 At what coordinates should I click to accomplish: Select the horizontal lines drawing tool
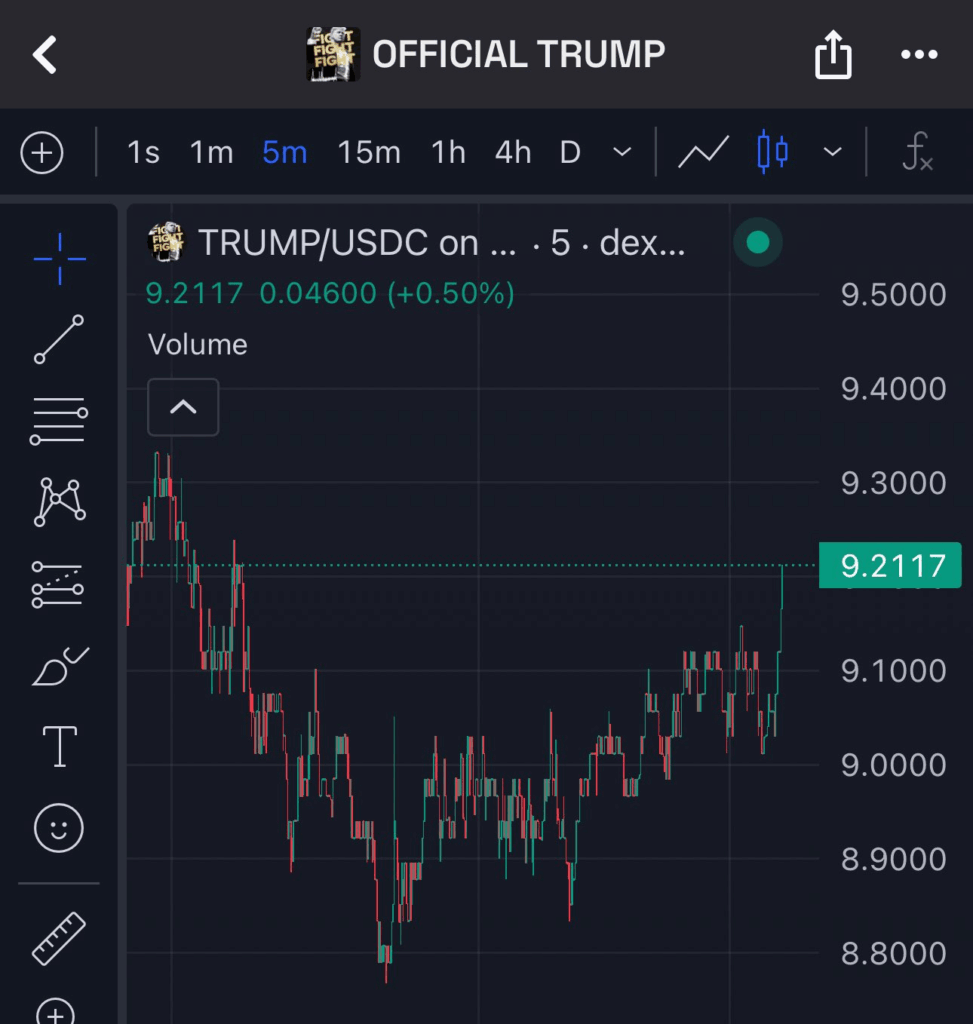(59, 421)
